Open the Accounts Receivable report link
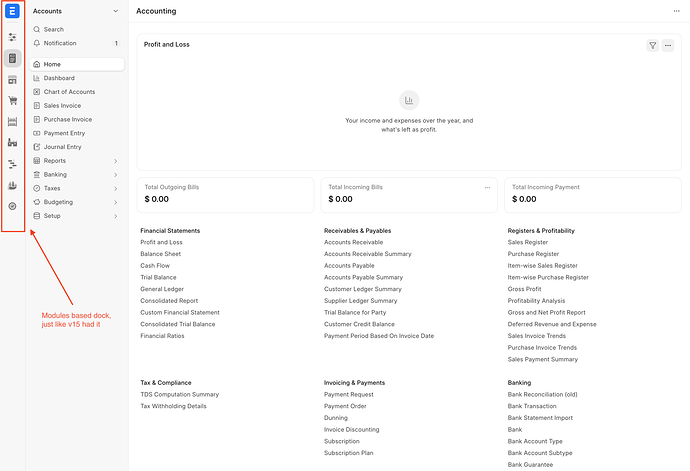 coord(353,242)
